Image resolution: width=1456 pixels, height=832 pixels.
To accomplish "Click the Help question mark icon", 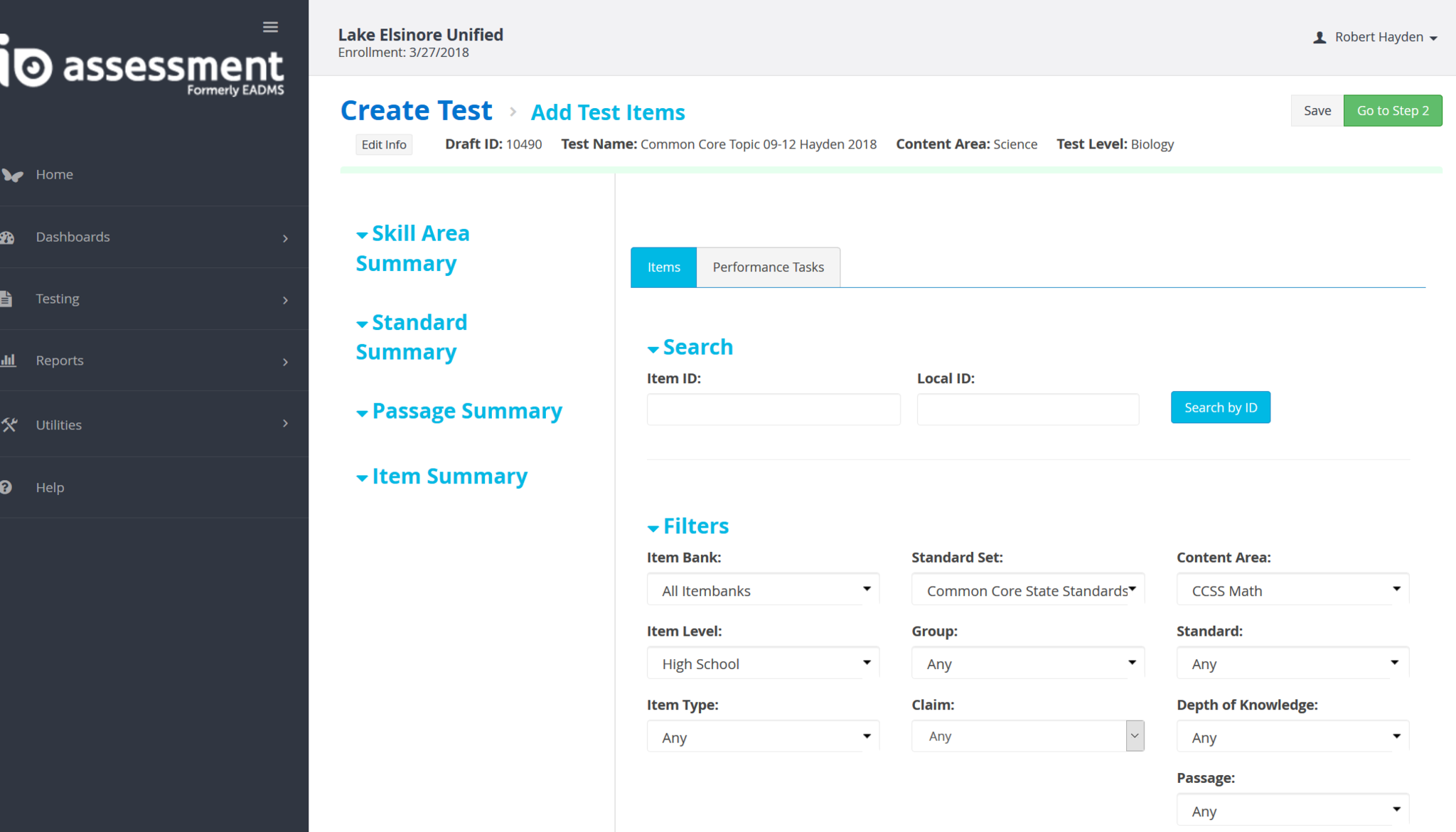I will [x=6, y=487].
